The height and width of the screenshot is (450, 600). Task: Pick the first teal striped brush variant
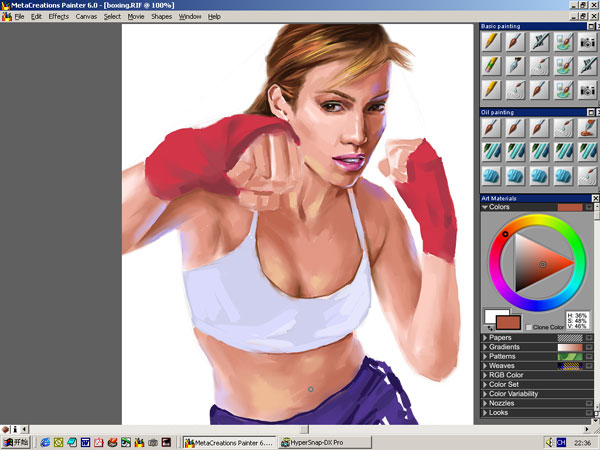click(x=490, y=151)
